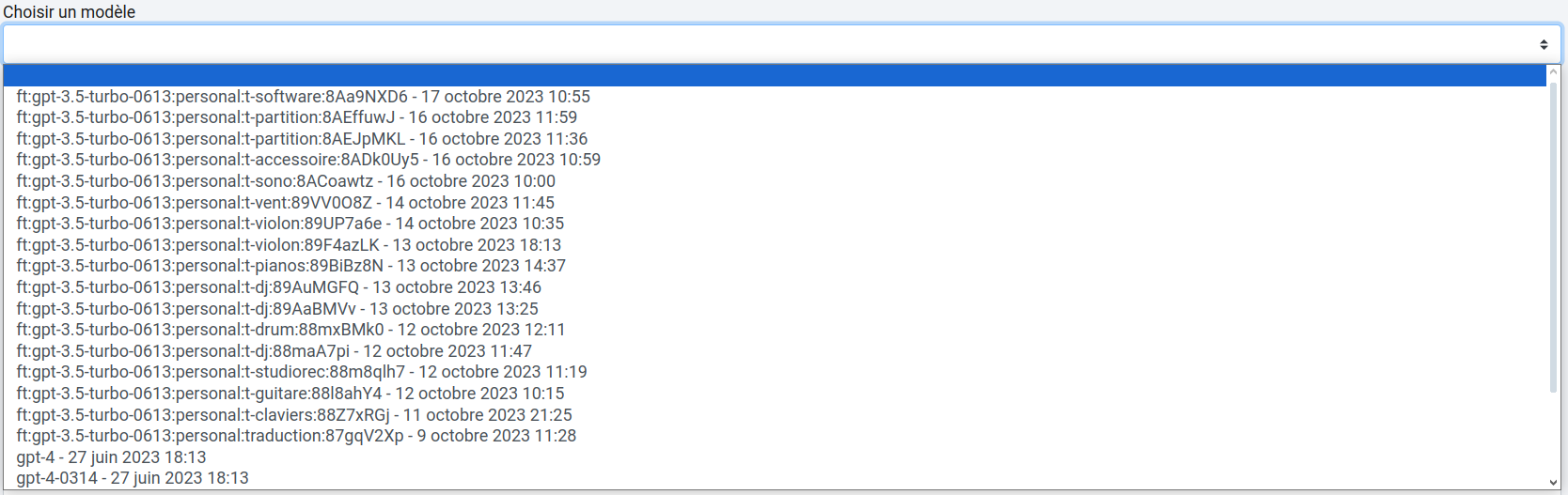Image resolution: width=1568 pixels, height=495 pixels.
Task: Select the t-pianos:89BiBz8N model
Action: (x=290, y=266)
